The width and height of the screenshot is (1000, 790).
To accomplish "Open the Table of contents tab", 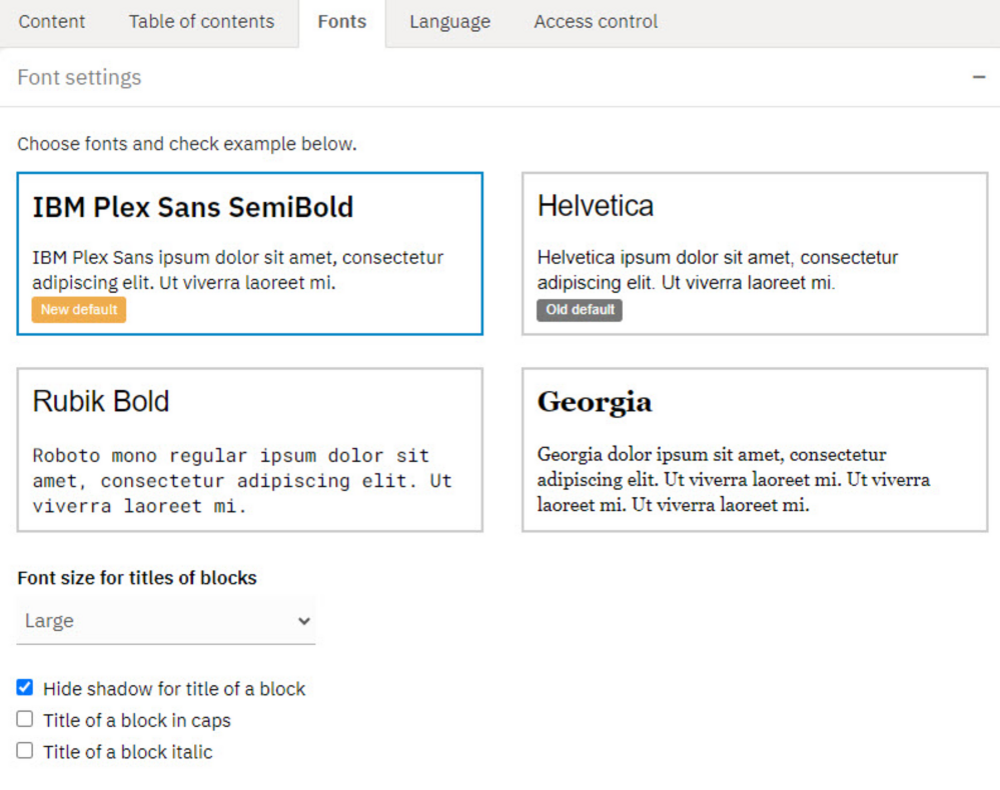I will click(x=200, y=21).
